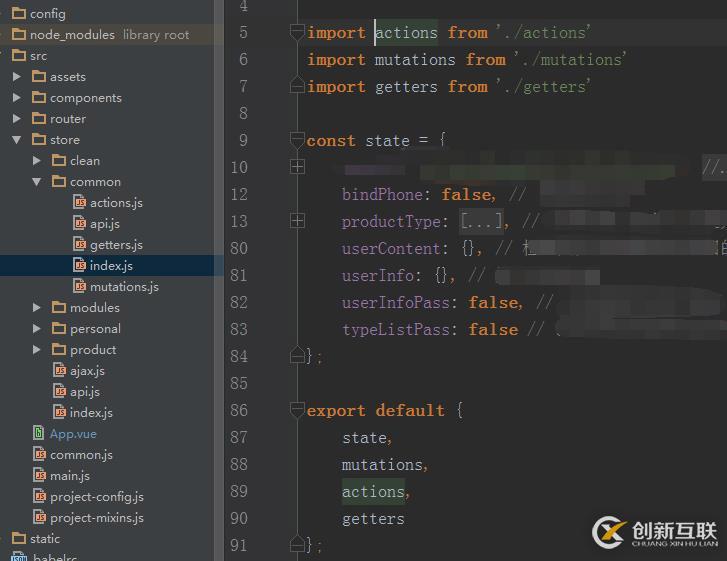Expand the clean folder arrow
This screenshot has width=727, height=561.
[37, 160]
